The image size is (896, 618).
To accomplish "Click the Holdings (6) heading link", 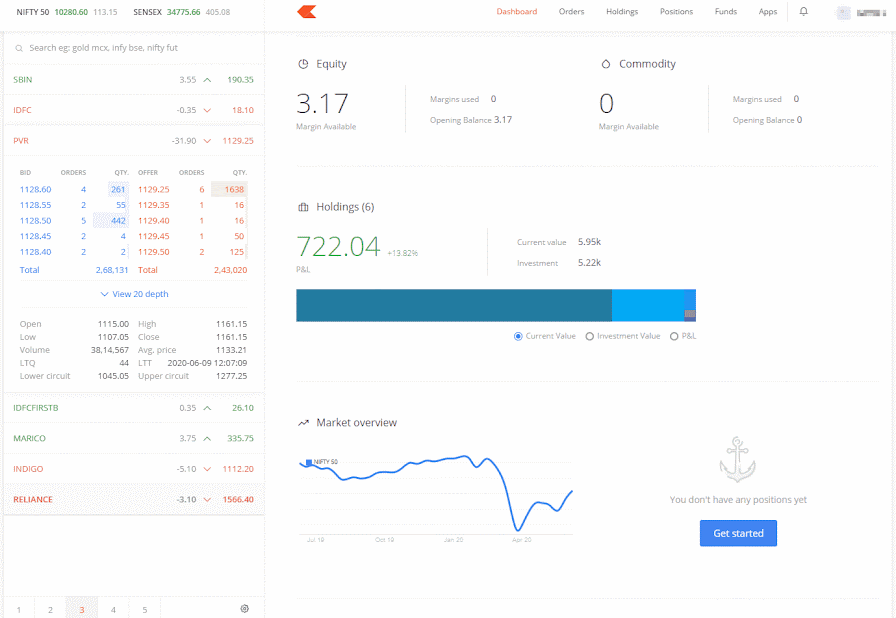I will point(345,207).
